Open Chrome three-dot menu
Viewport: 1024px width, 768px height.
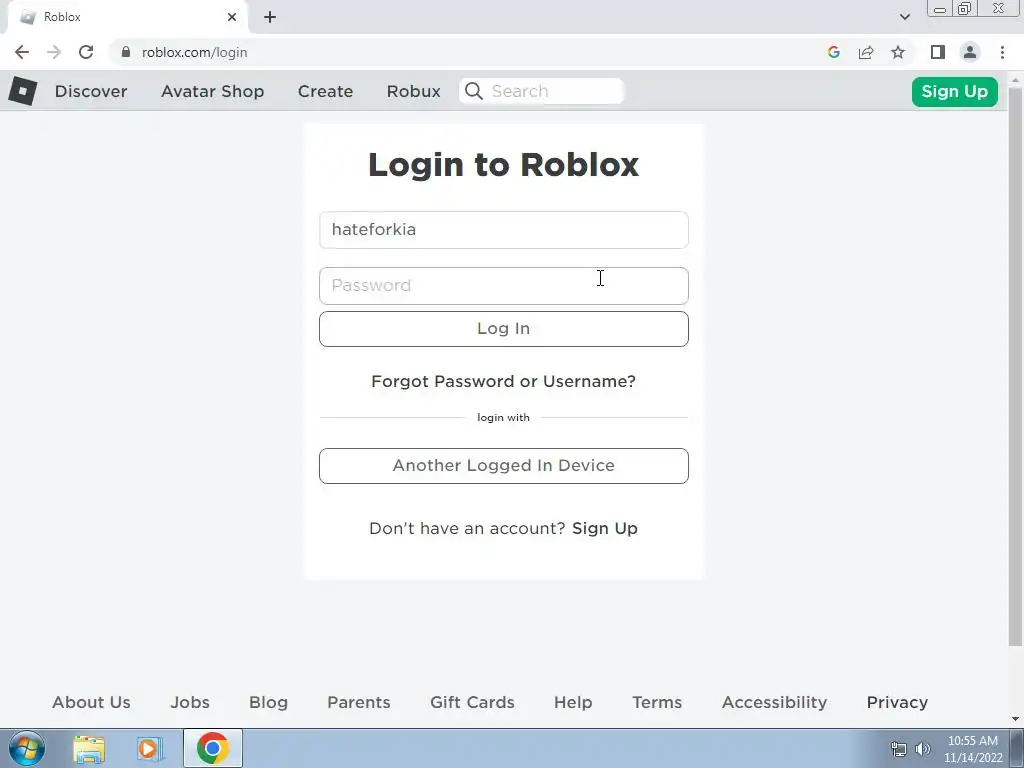[1002, 52]
